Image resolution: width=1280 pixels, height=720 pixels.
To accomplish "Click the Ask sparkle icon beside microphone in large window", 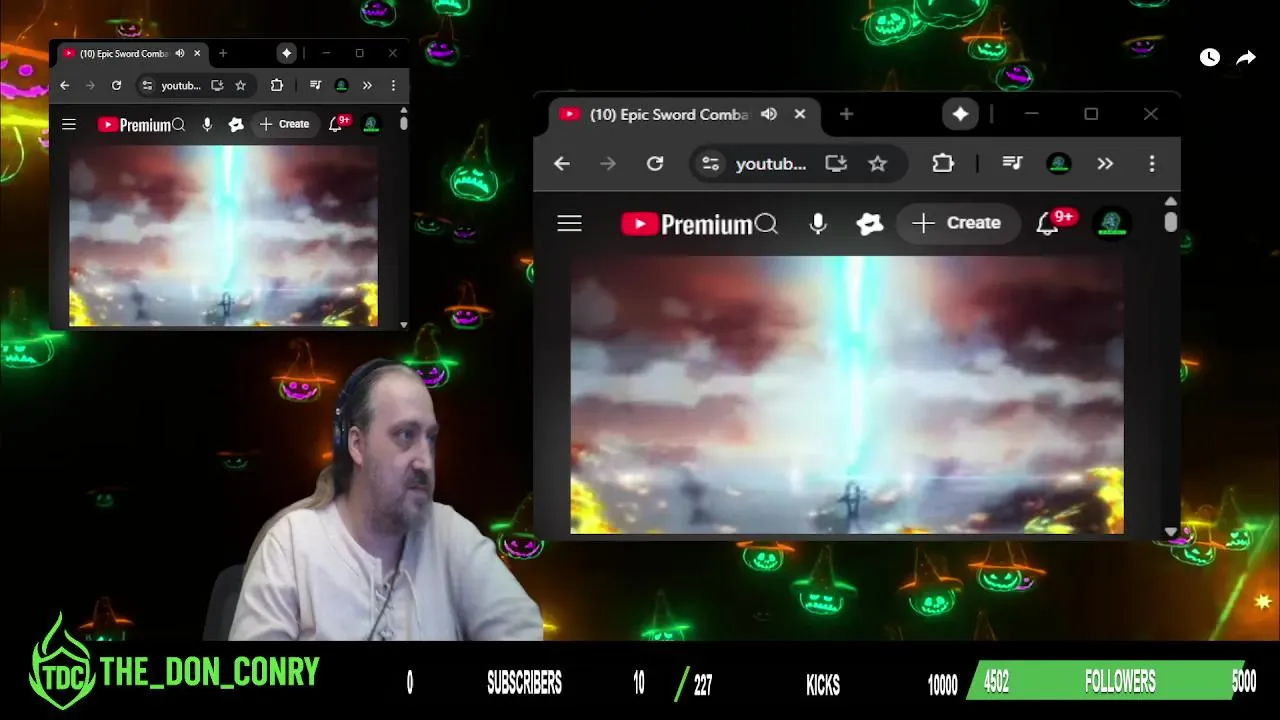I will coord(869,223).
